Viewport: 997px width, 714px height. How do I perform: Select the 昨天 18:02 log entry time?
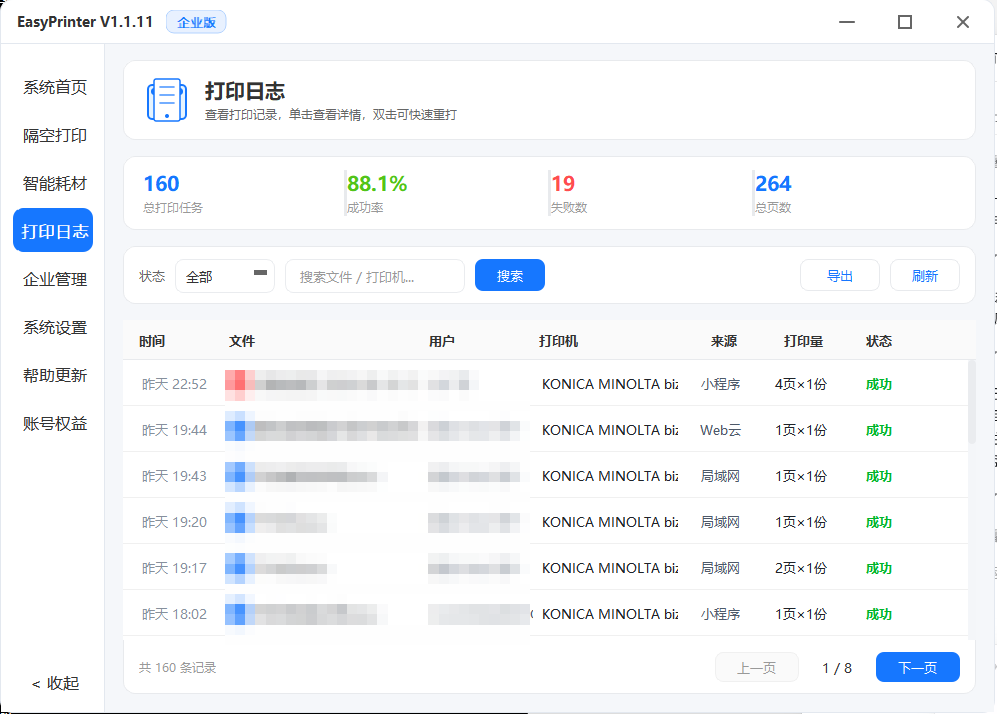pos(174,614)
